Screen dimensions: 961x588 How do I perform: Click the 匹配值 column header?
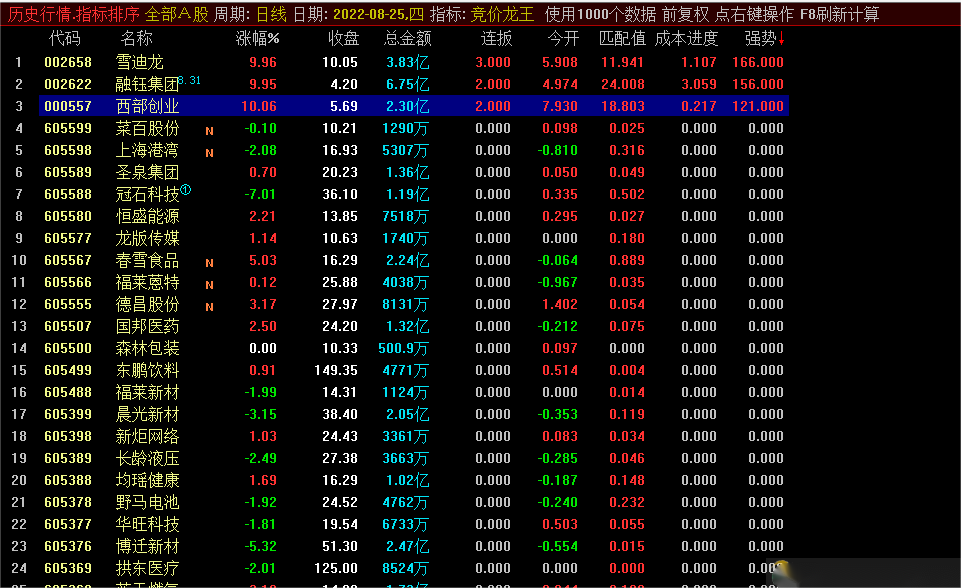coord(622,39)
